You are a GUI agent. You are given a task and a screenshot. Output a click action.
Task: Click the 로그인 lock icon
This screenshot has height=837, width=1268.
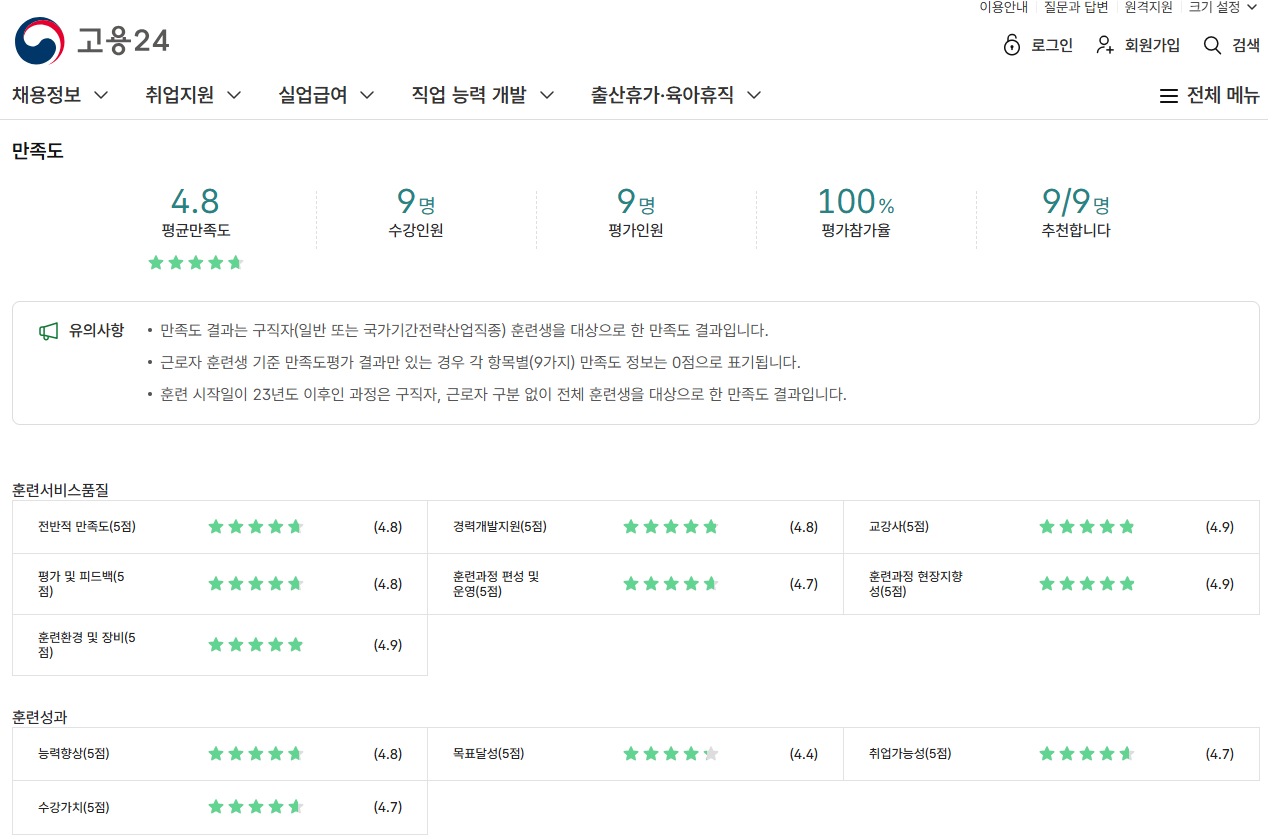tap(1011, 45)
